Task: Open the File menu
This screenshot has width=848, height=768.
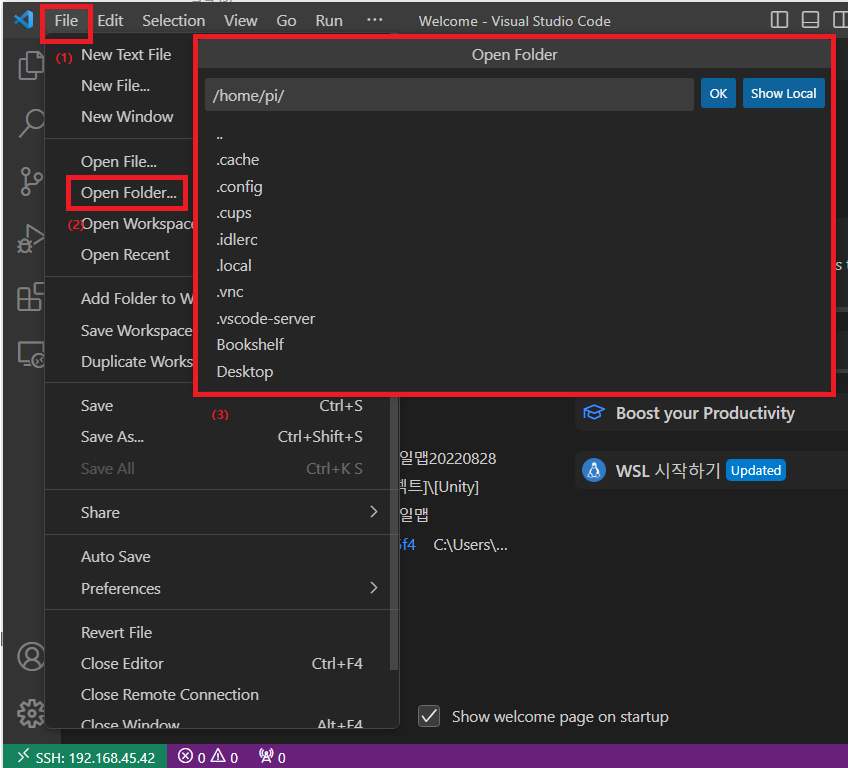Action: tap(66, 21)
